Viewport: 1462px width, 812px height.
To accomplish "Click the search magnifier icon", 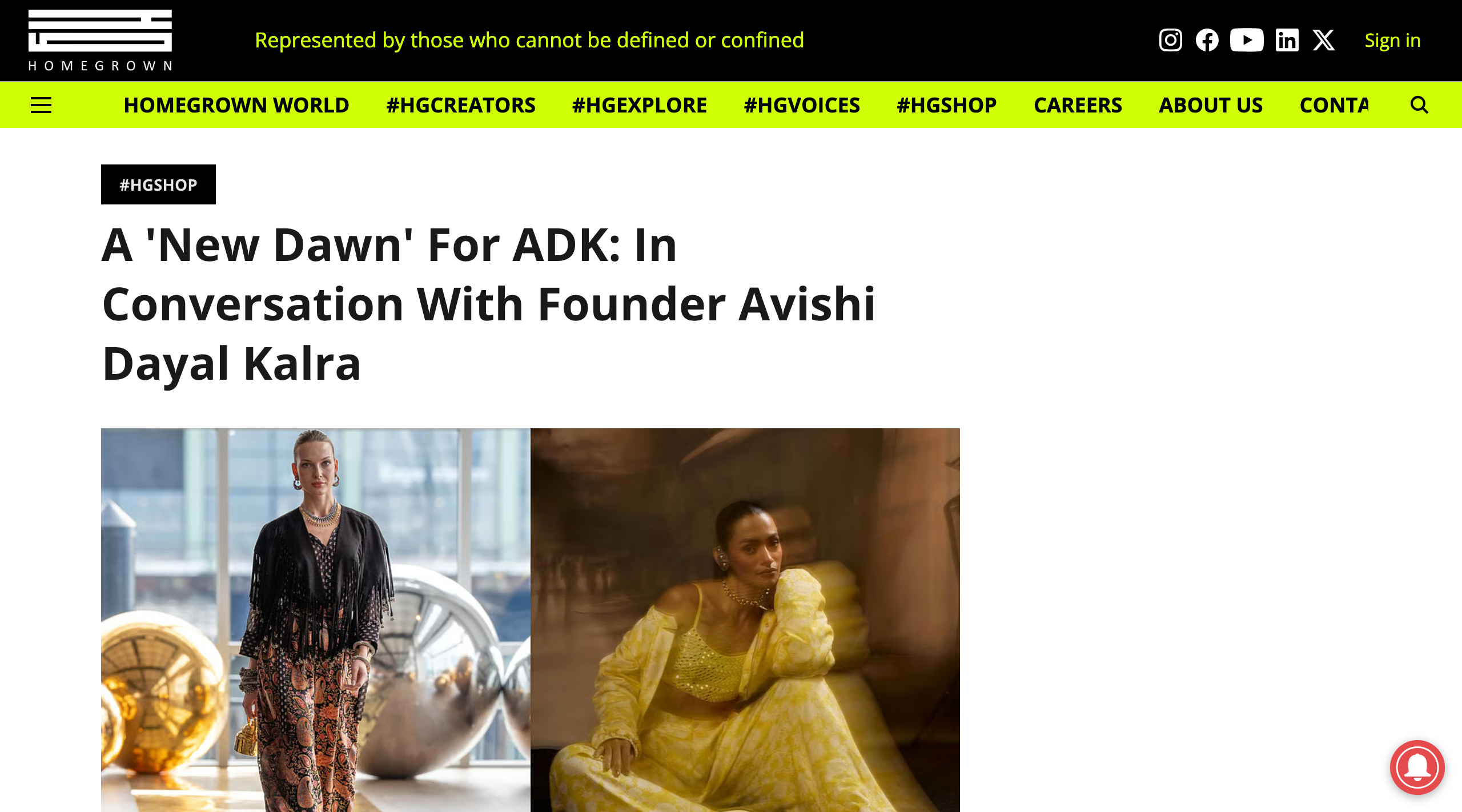I will (1419, 105).
